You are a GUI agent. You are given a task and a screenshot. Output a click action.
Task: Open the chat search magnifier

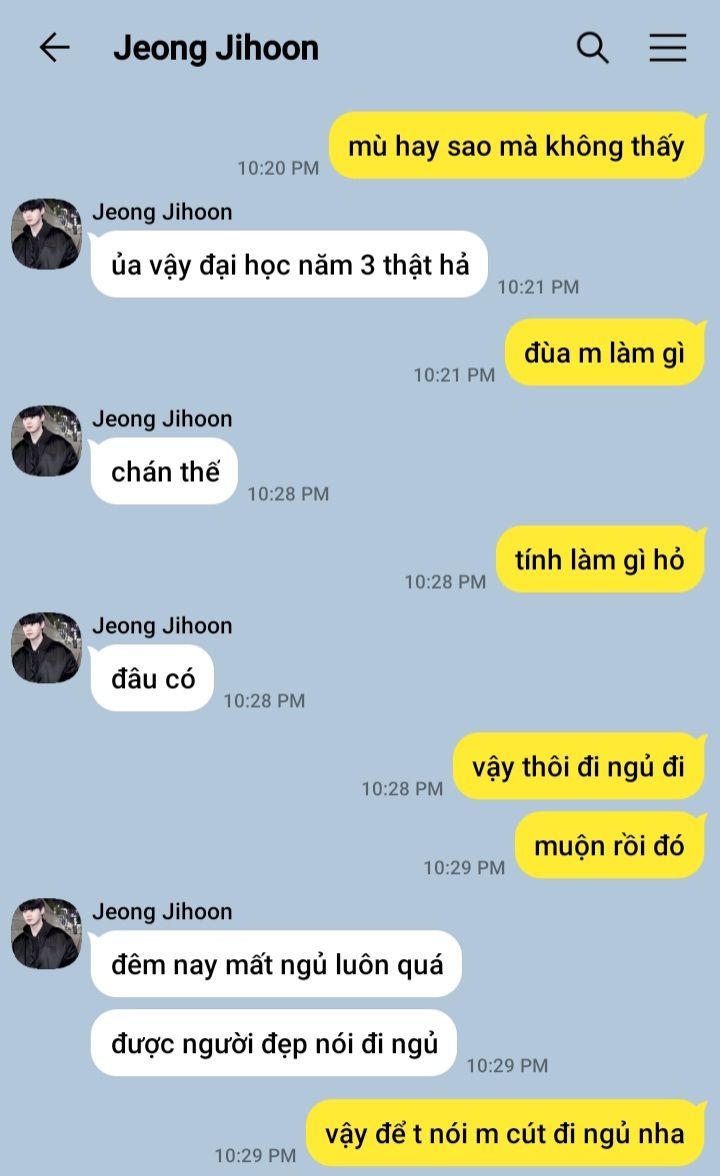(x=592, y=47)
